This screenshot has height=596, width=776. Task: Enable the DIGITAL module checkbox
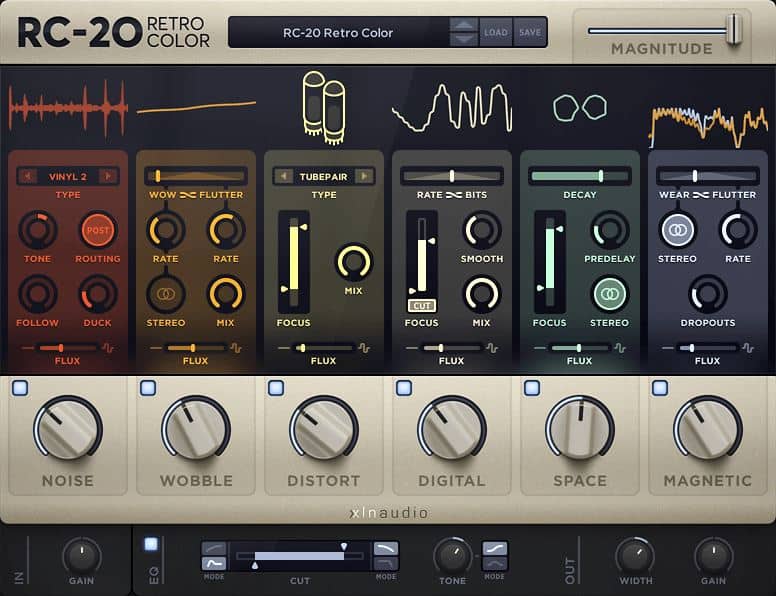(404, 388)
